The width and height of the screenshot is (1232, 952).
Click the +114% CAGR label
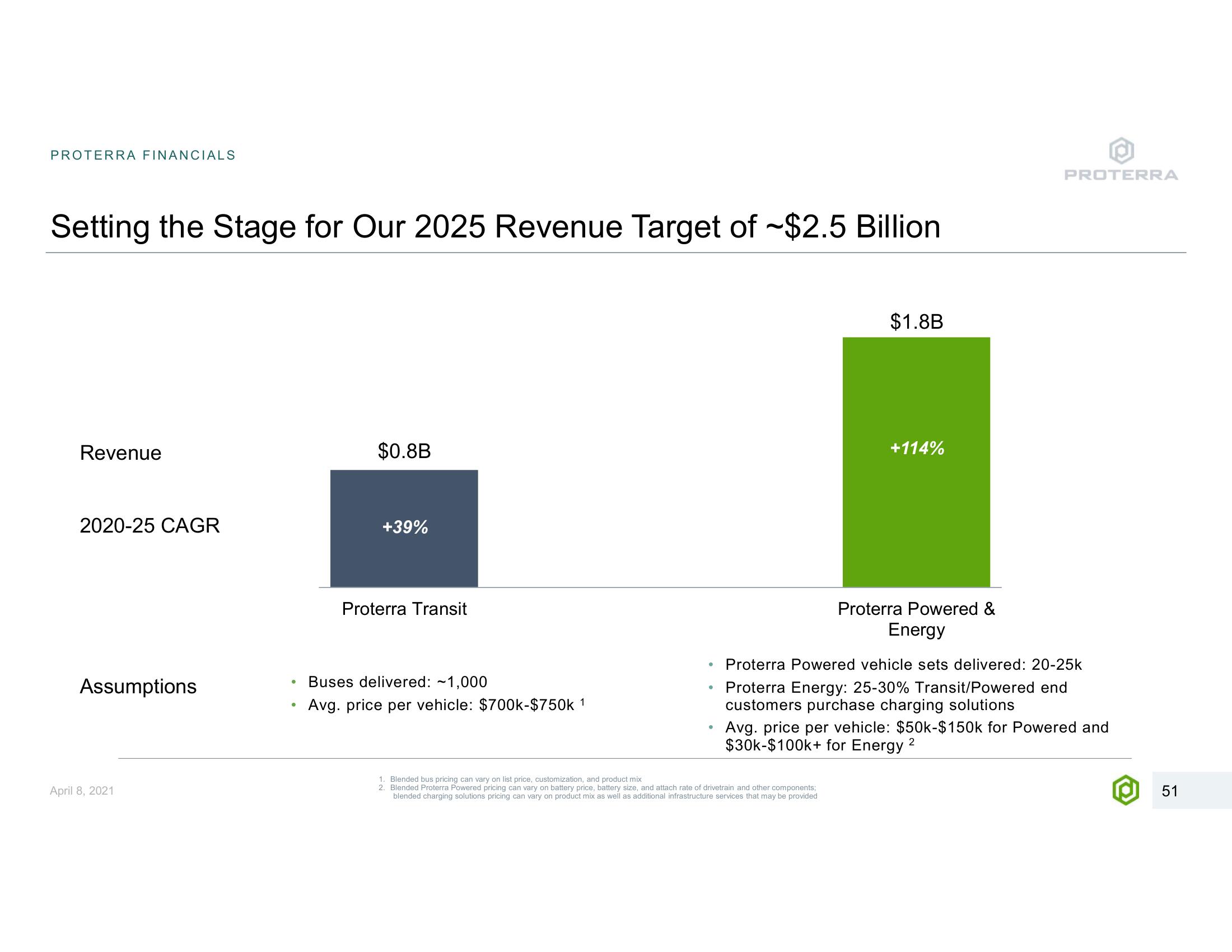[917, 449]
